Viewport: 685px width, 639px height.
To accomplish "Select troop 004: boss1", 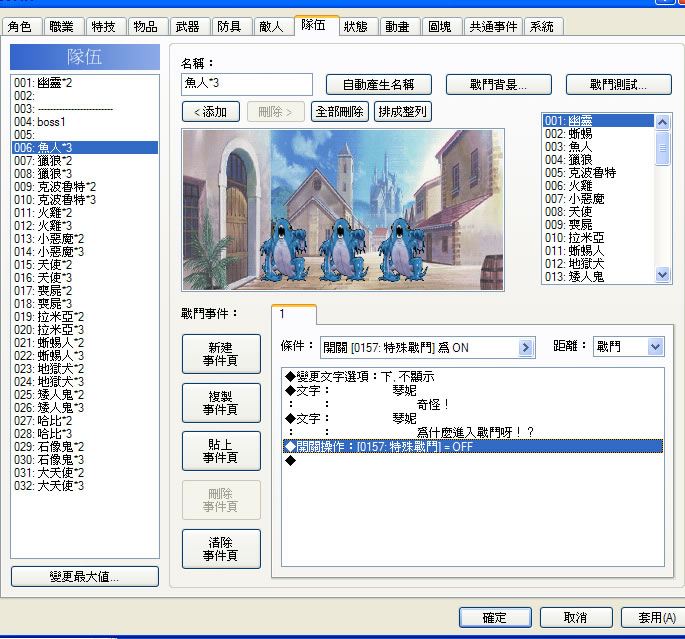I will tap(85, 121).
